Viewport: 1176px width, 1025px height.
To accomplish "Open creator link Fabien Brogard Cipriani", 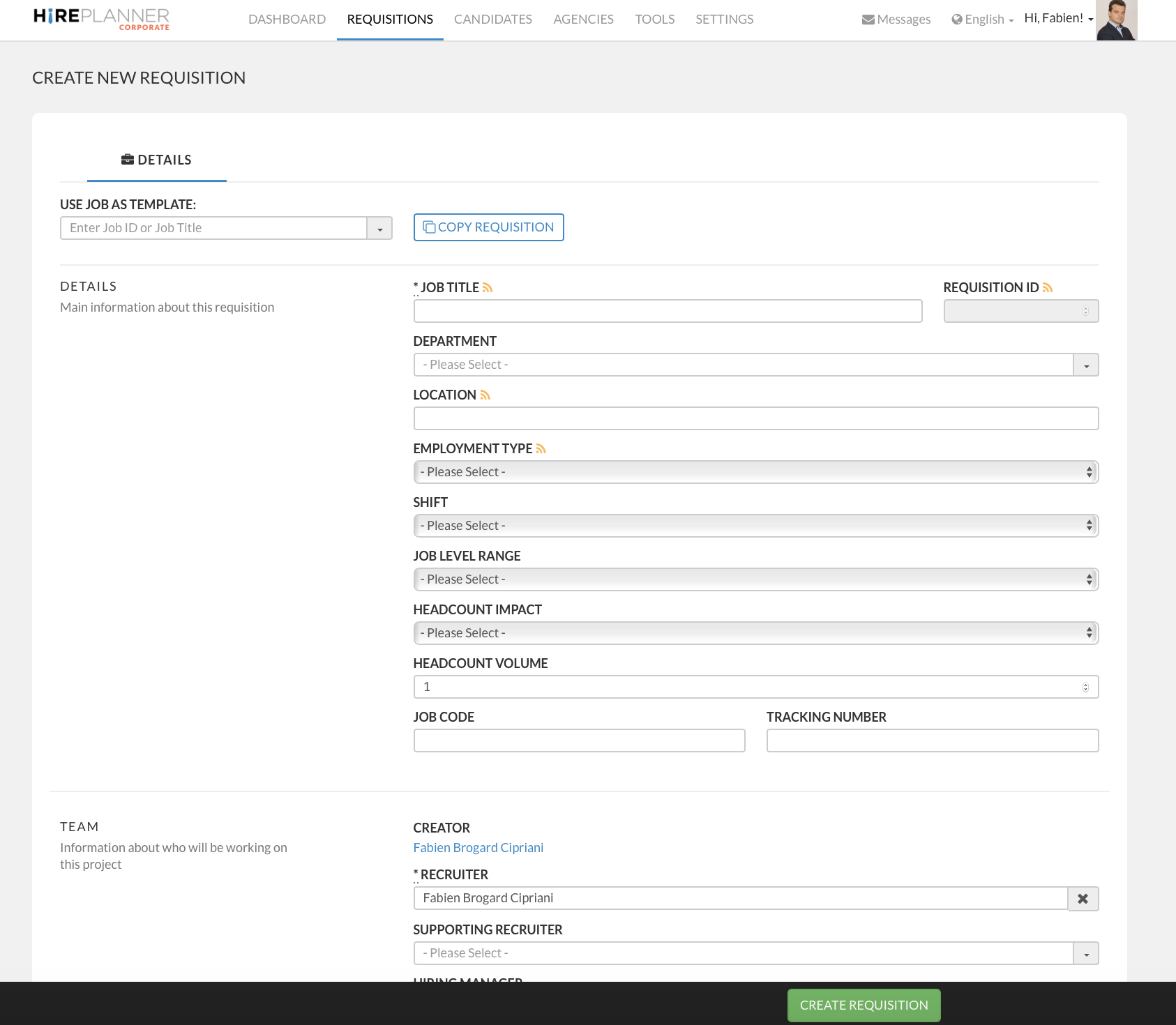I will pyautogui.click(x=478, y=848).
